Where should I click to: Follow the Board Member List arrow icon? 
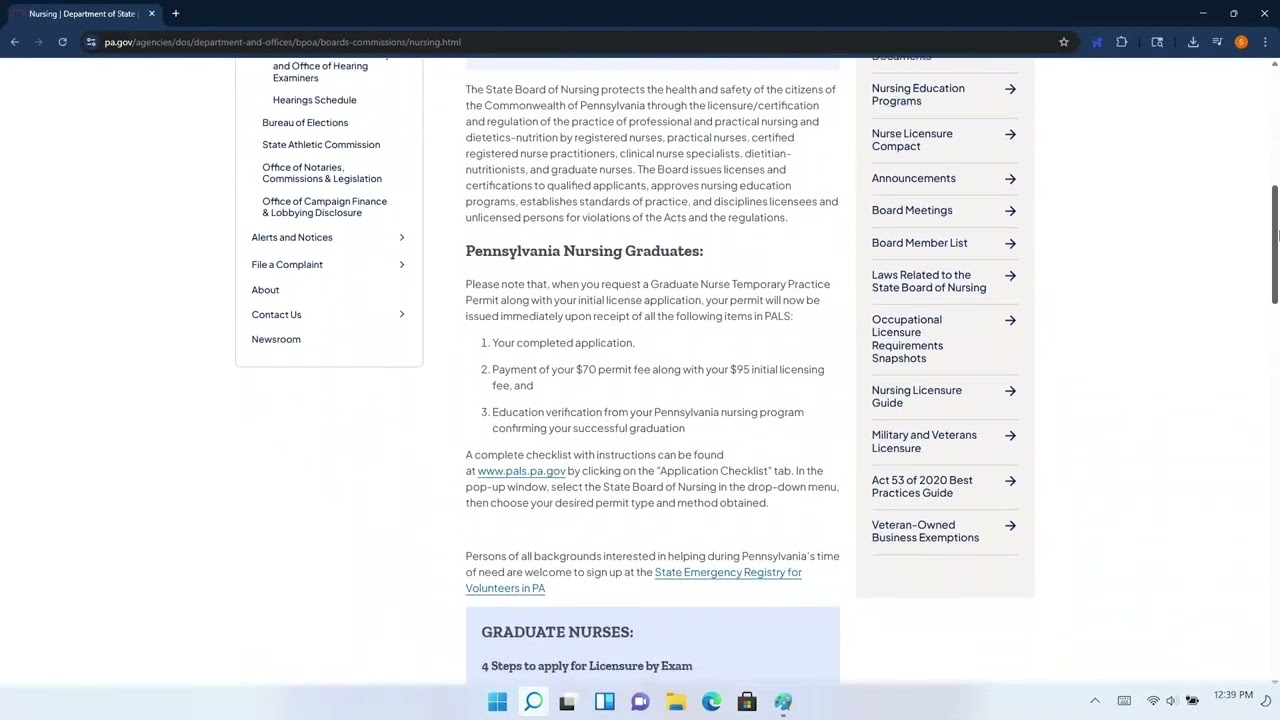pyautogui.click(x=1010, y=243)
